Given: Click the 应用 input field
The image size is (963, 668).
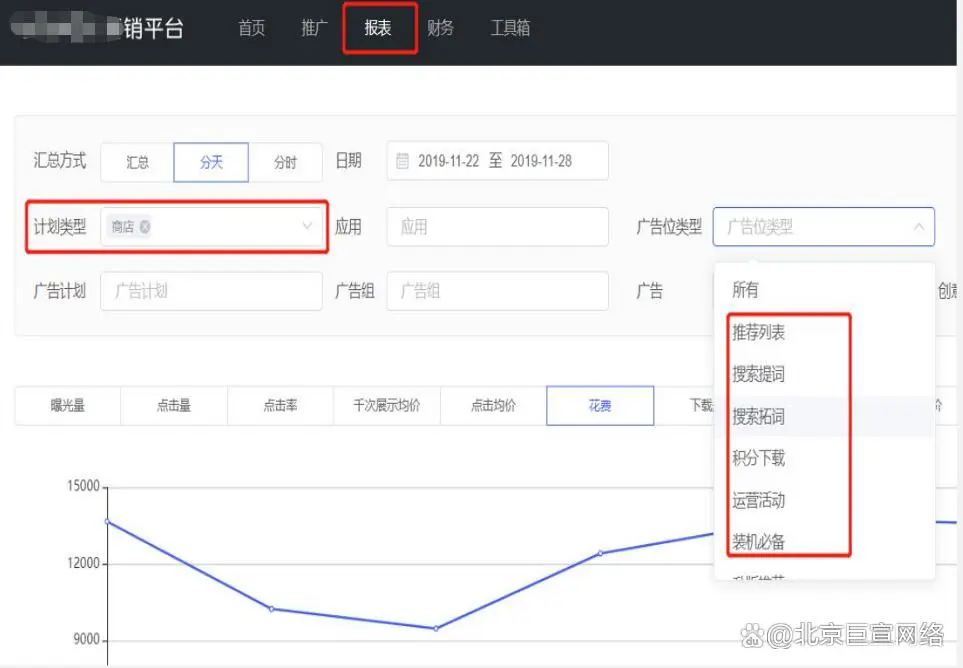Looking at the screenshot, I should pyautogui.click(x=497, y=227).
